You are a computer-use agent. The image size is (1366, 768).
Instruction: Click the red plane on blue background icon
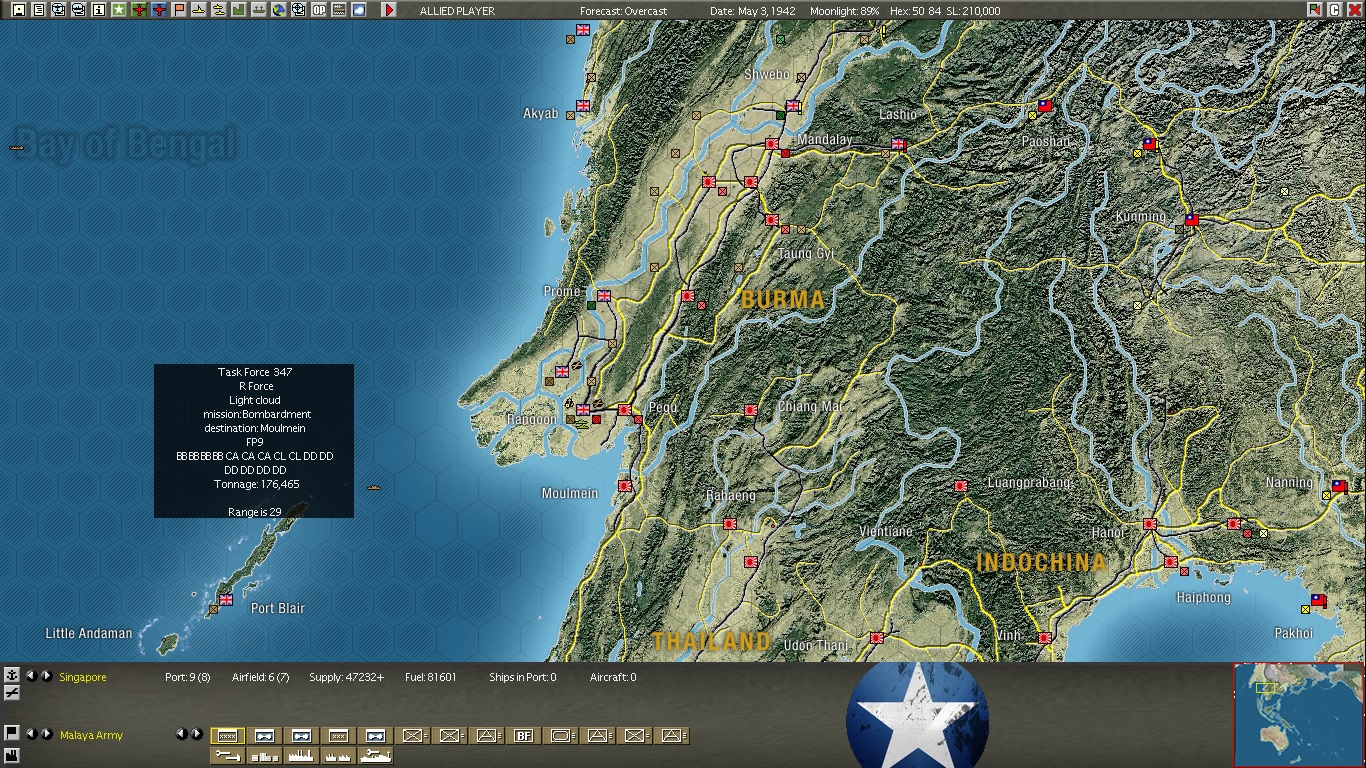(x=159, y=10)
